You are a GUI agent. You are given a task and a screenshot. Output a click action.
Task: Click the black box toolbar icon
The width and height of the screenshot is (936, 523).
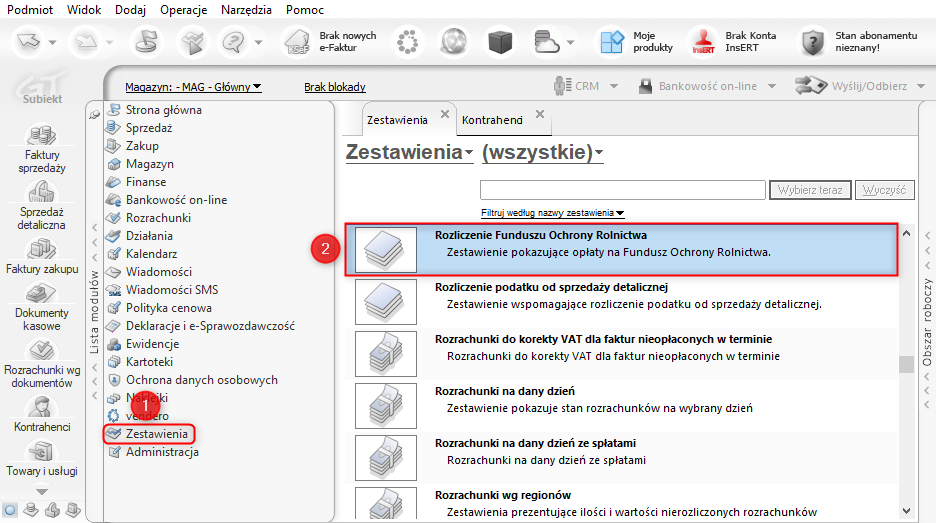[500, 42]
